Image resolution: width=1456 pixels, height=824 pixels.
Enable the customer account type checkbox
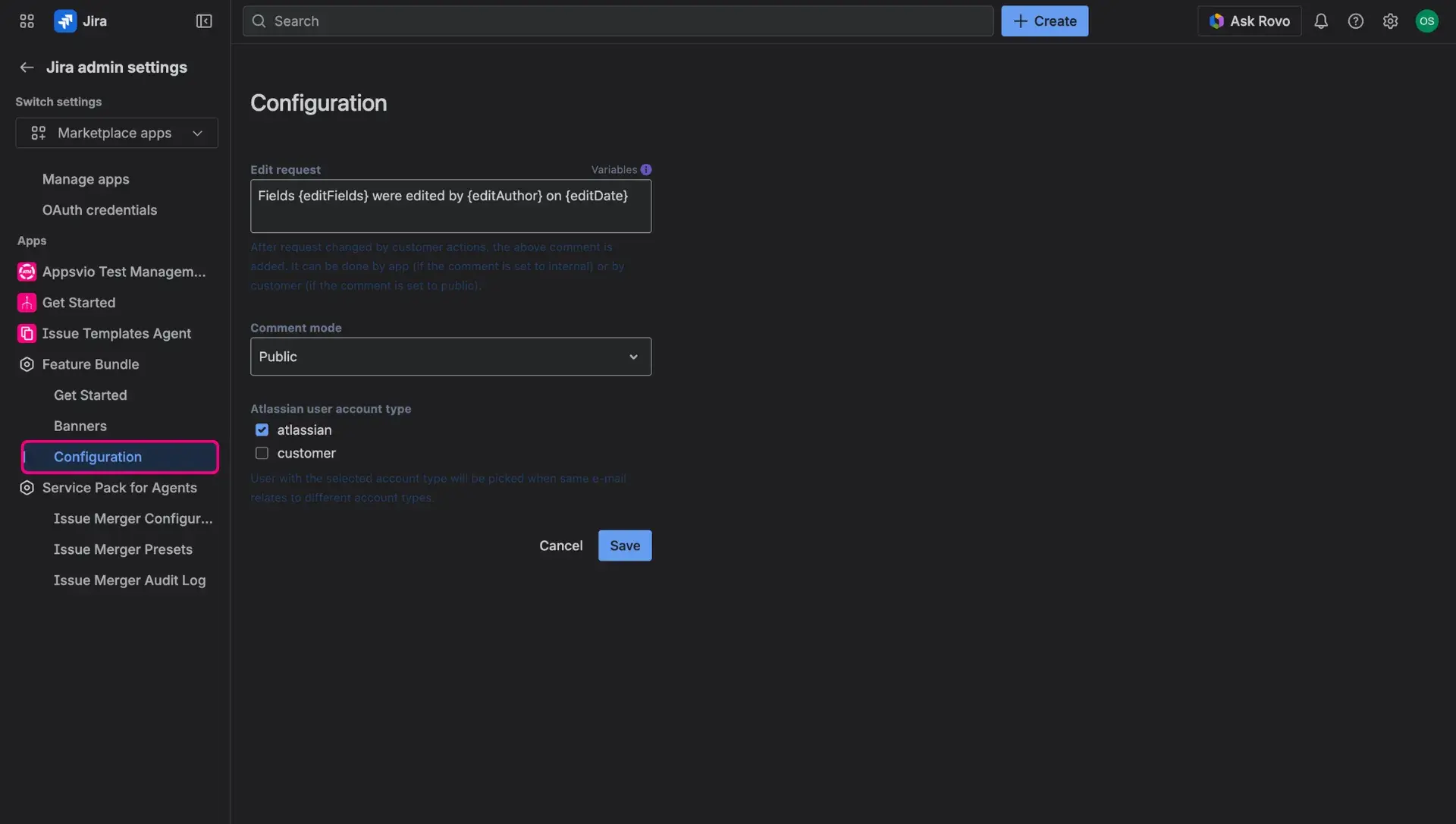[262, 453]
